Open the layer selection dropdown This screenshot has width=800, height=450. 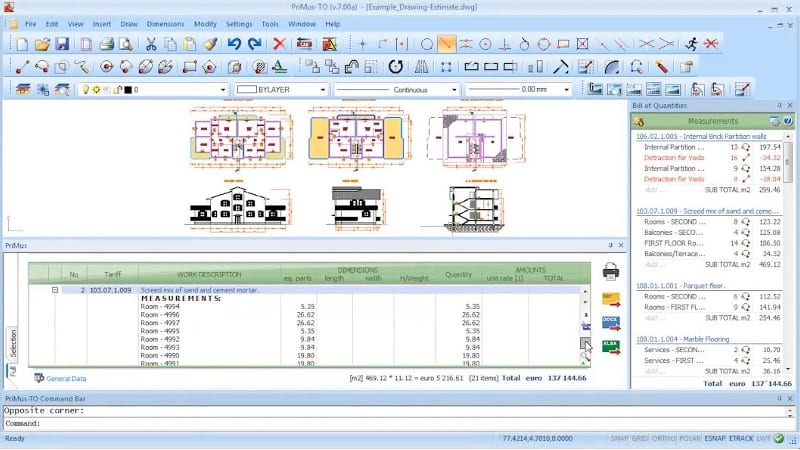click(223, 90)
